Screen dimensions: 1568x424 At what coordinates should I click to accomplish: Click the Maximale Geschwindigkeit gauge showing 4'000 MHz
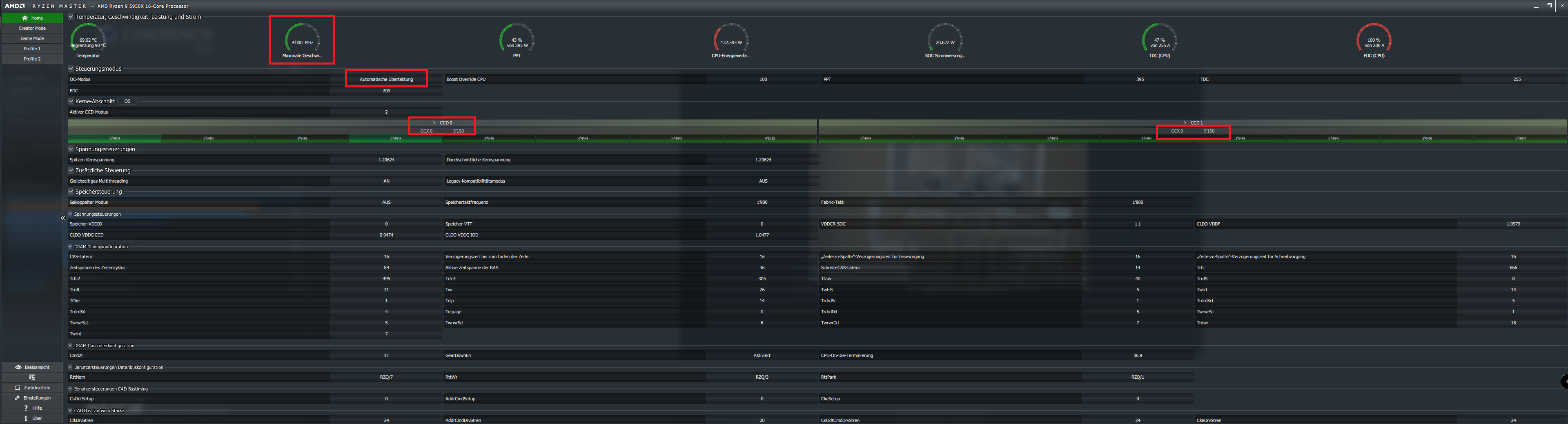coord(303,41)
